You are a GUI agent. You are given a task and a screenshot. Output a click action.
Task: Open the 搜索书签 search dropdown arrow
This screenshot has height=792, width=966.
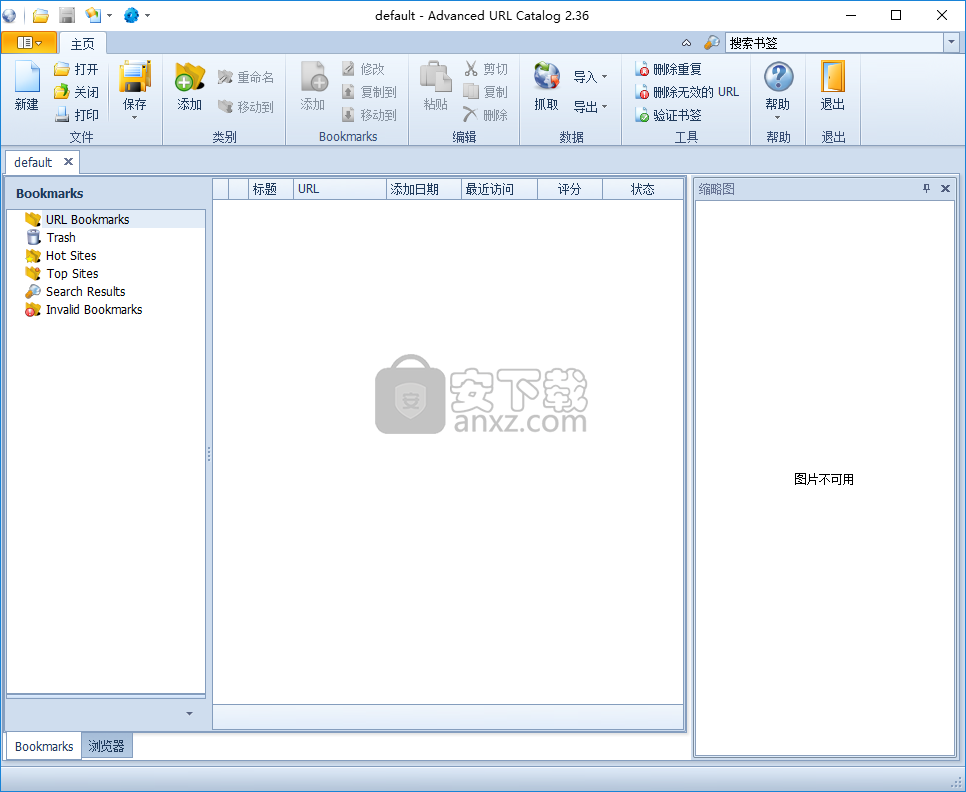tap(950, 42)
